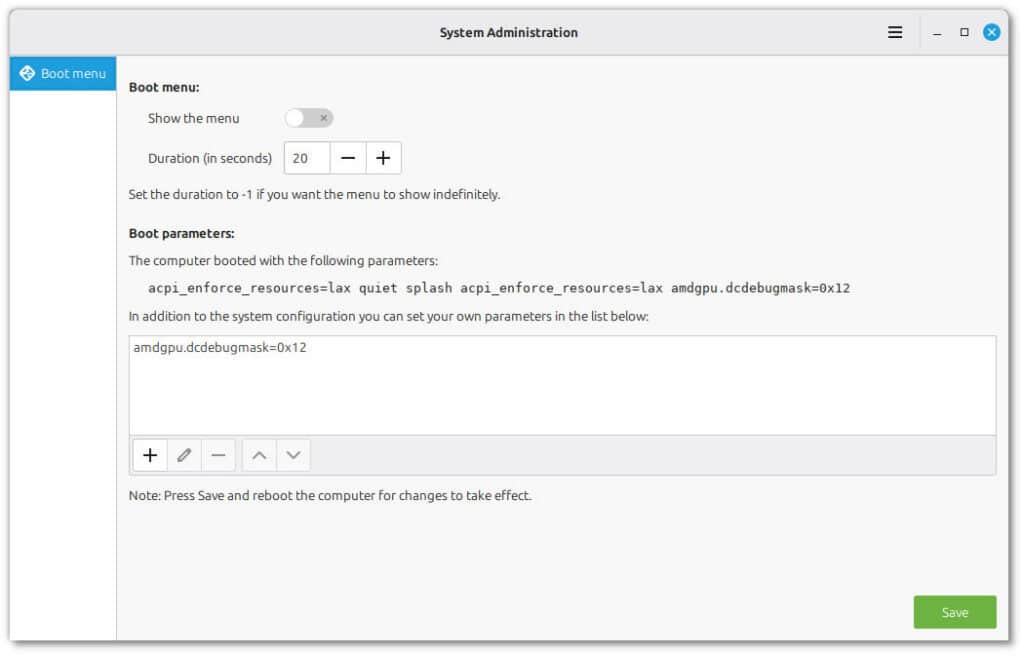Select "Boot menu" in the left sidebar
This screenshot has width=1024, height=656.
(x=62, y=72)
